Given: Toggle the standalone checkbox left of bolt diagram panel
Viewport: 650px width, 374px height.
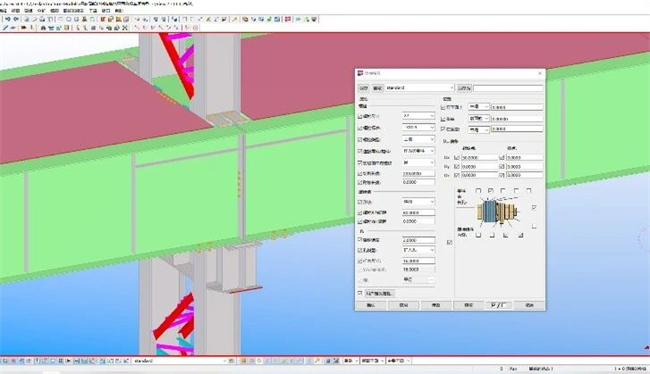Looking at the screenshot, I should click(x=449, y=242).
